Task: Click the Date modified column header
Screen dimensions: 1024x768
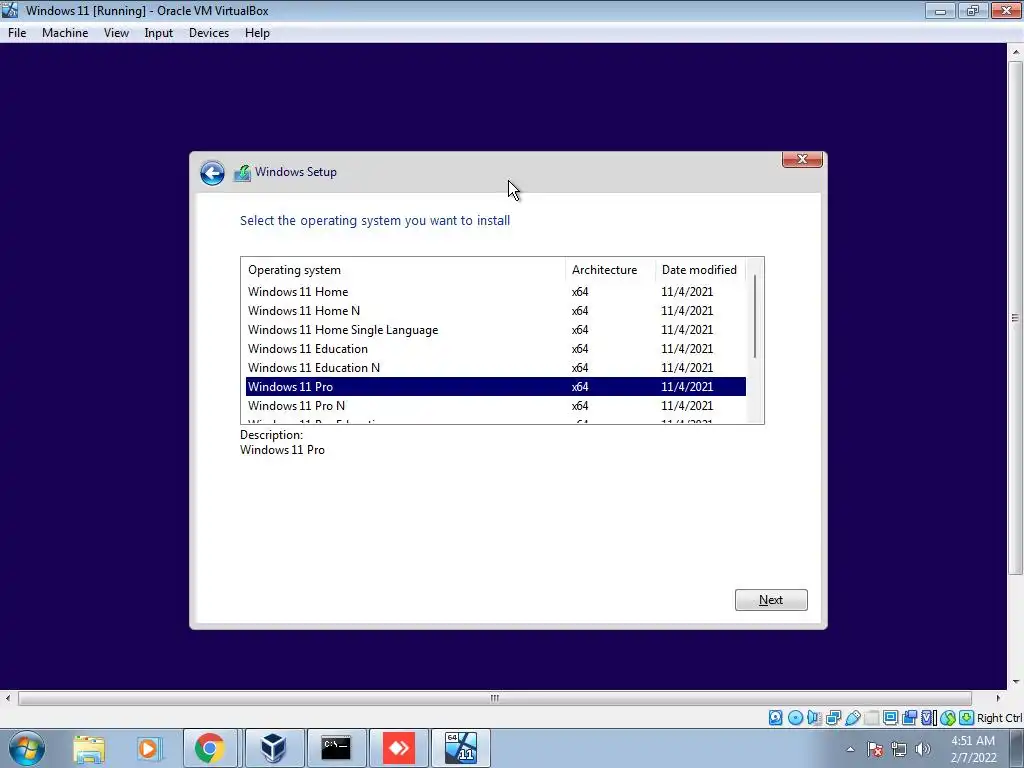Action: (700, 270)
